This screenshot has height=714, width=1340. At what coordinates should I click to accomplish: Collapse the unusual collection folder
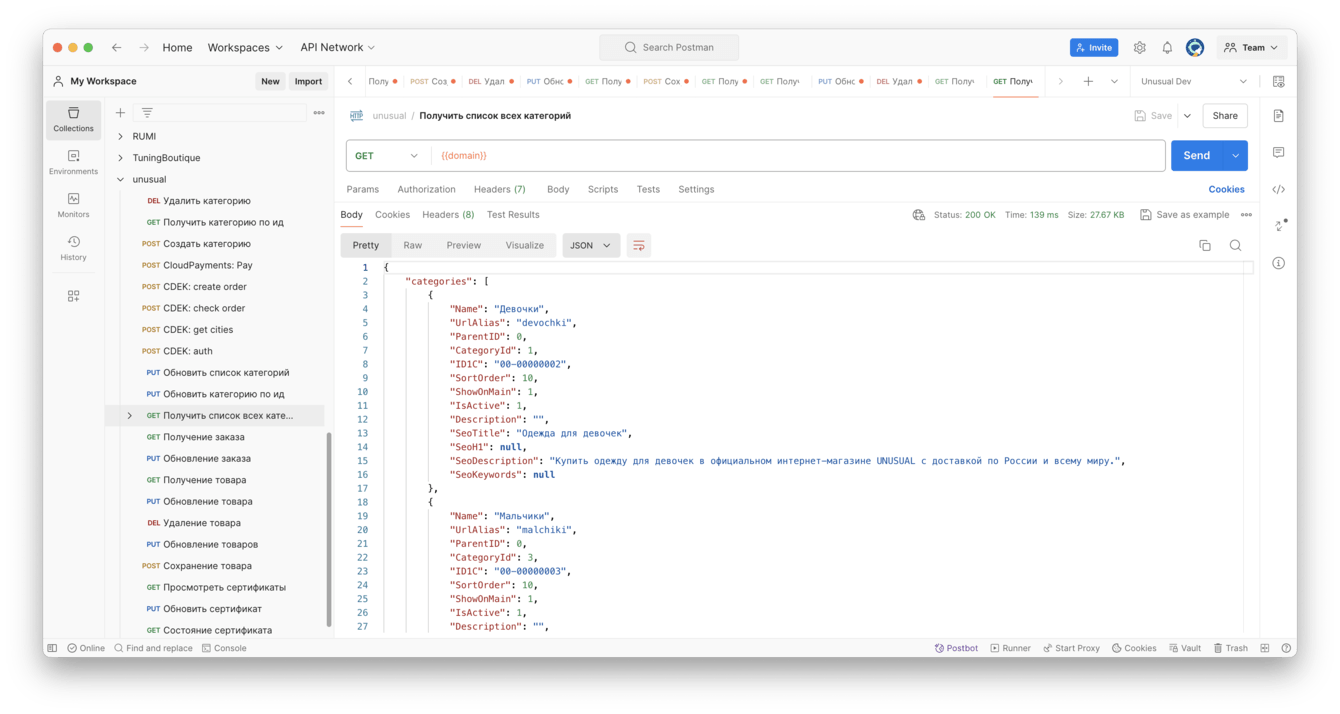121,180
